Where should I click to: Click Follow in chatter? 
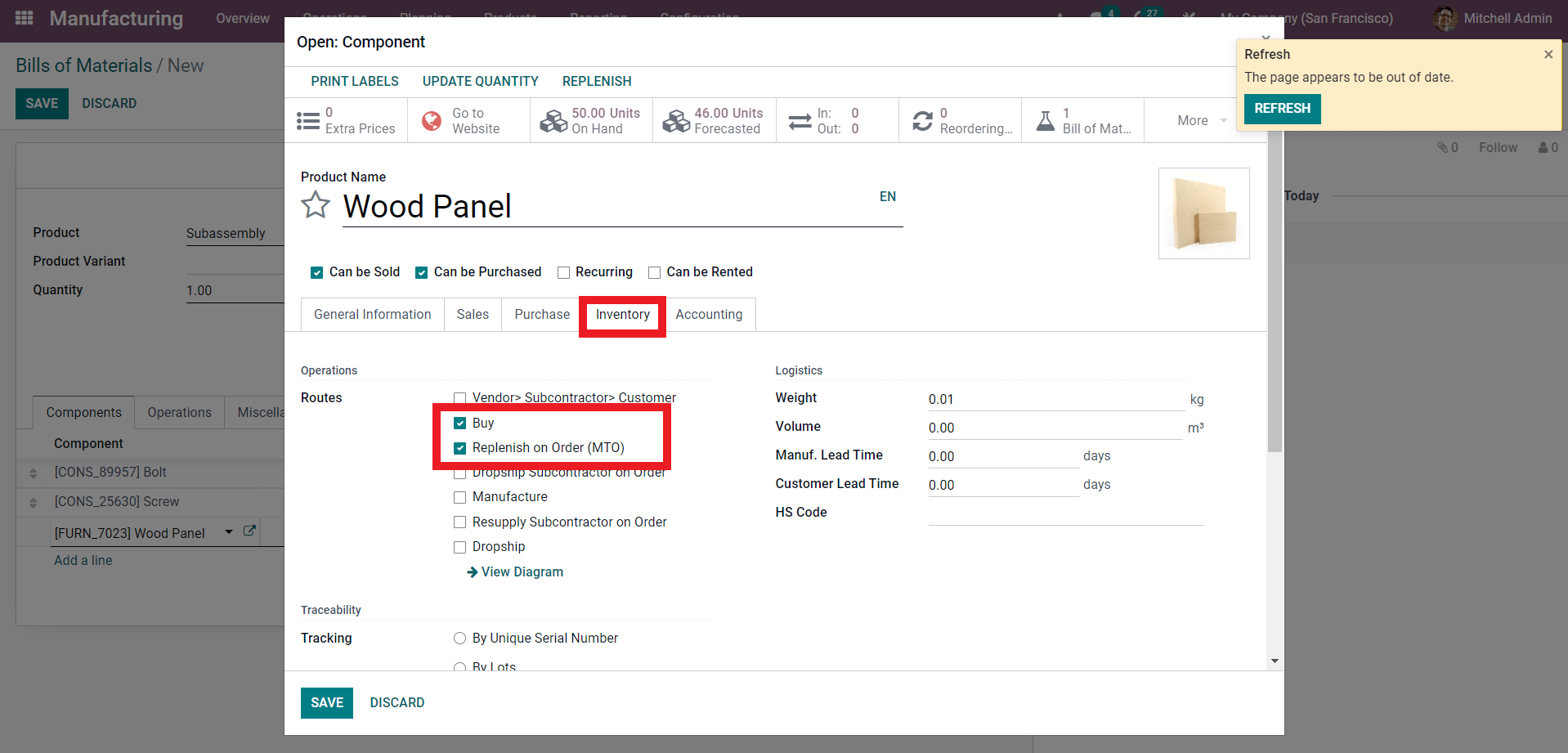pos(1498,147)
